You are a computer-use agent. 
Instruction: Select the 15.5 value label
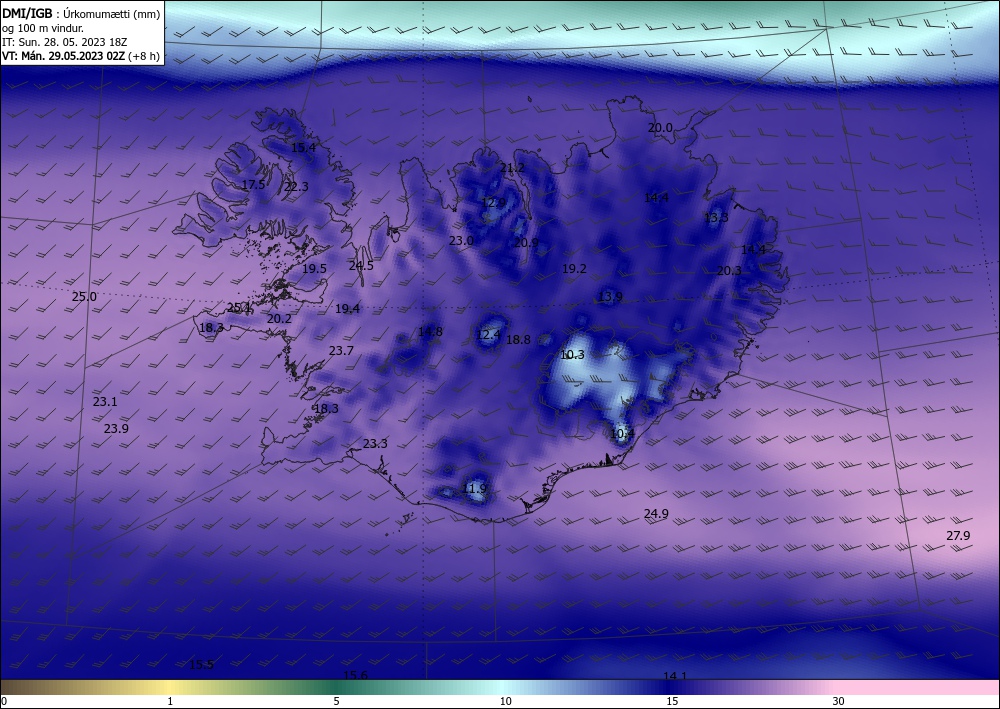click(x=202, y=665)
